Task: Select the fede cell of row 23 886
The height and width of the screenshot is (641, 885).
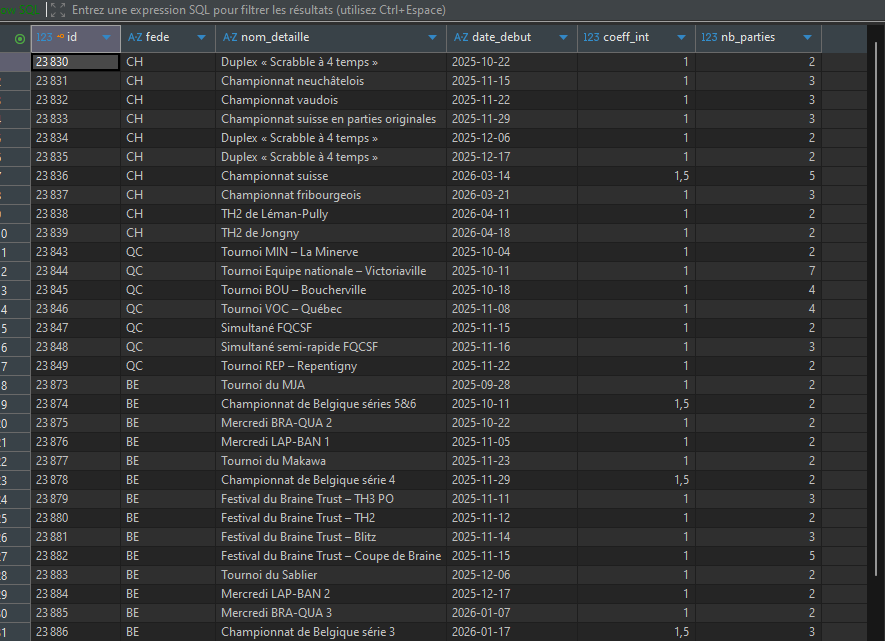Action: 167,632
